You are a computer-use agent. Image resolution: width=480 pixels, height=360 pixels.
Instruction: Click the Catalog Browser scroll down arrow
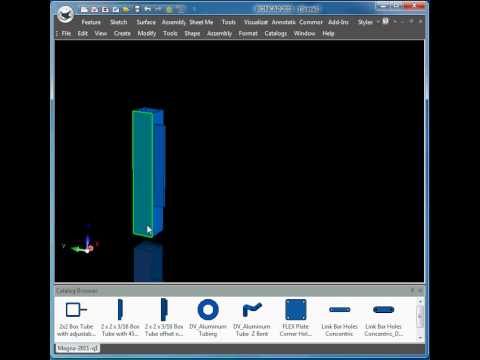420,337
